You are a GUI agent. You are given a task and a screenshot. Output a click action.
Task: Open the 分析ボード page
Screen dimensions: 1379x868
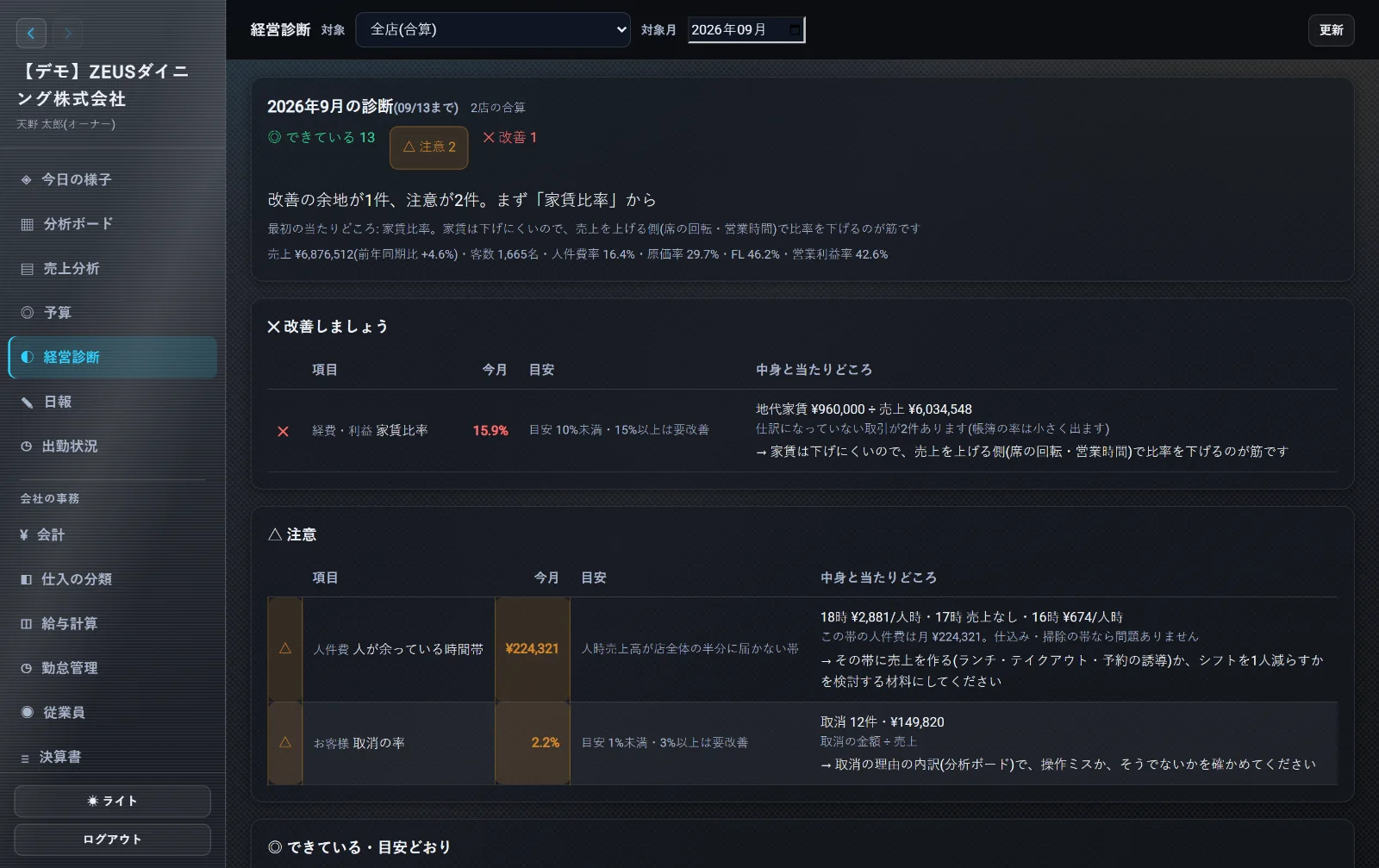[113, 224]
